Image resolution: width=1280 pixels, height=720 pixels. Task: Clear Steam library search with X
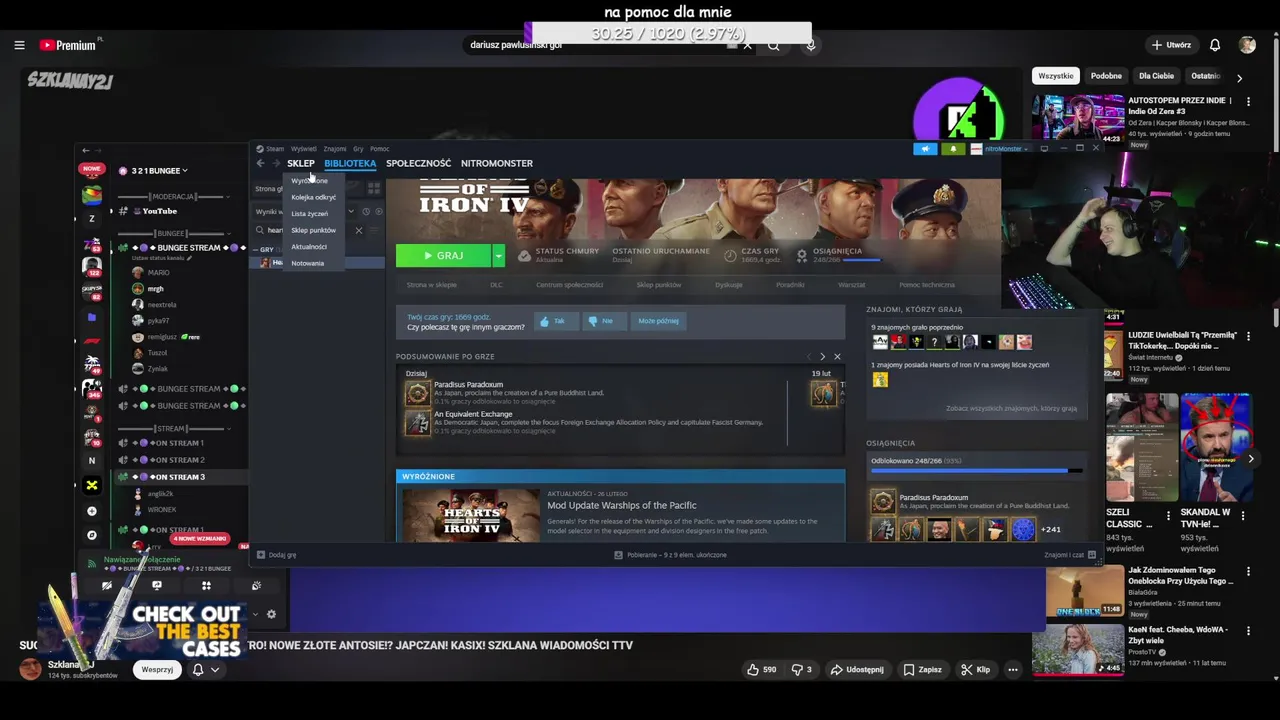[358, 231]
